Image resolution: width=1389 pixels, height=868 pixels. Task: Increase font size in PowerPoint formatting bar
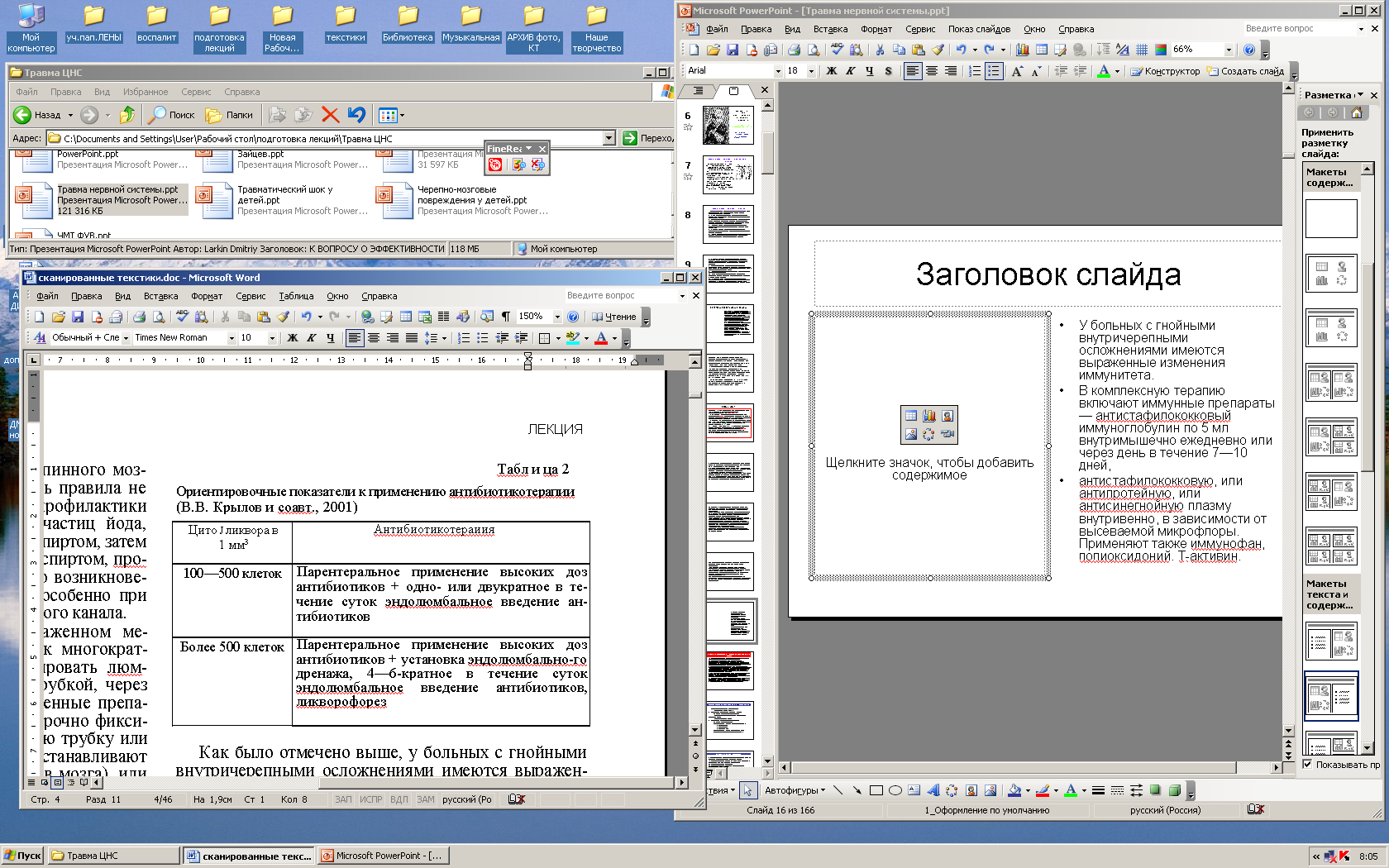[1017, 71]
